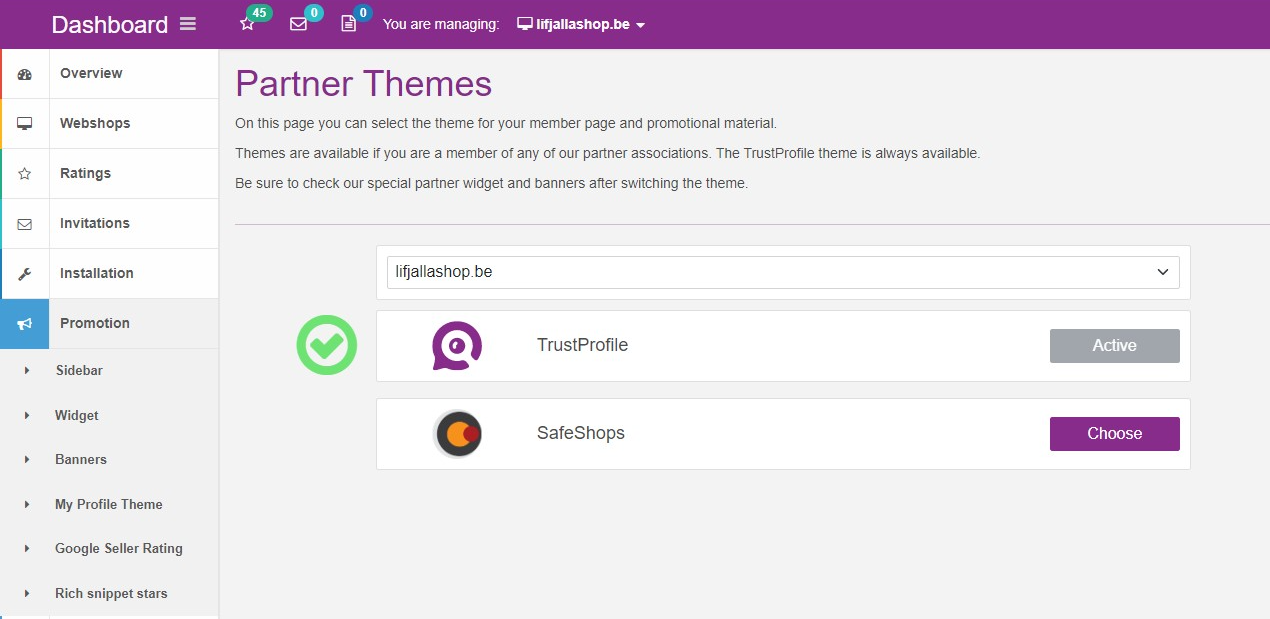The width and height of the screenshot is (1270, 619).
Task: Expand the Sidebar submenu arrow
Action: 27,371
